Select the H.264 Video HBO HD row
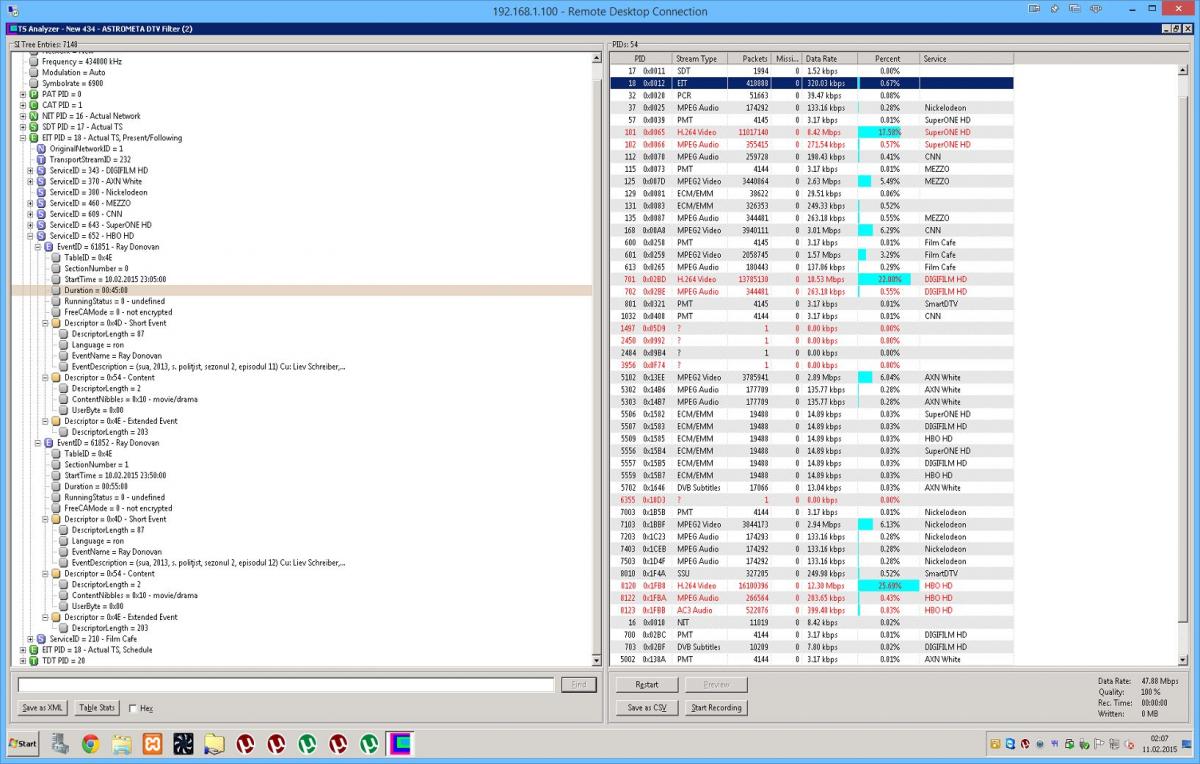Screen dimensions: 1200x764 coord(695,586)
